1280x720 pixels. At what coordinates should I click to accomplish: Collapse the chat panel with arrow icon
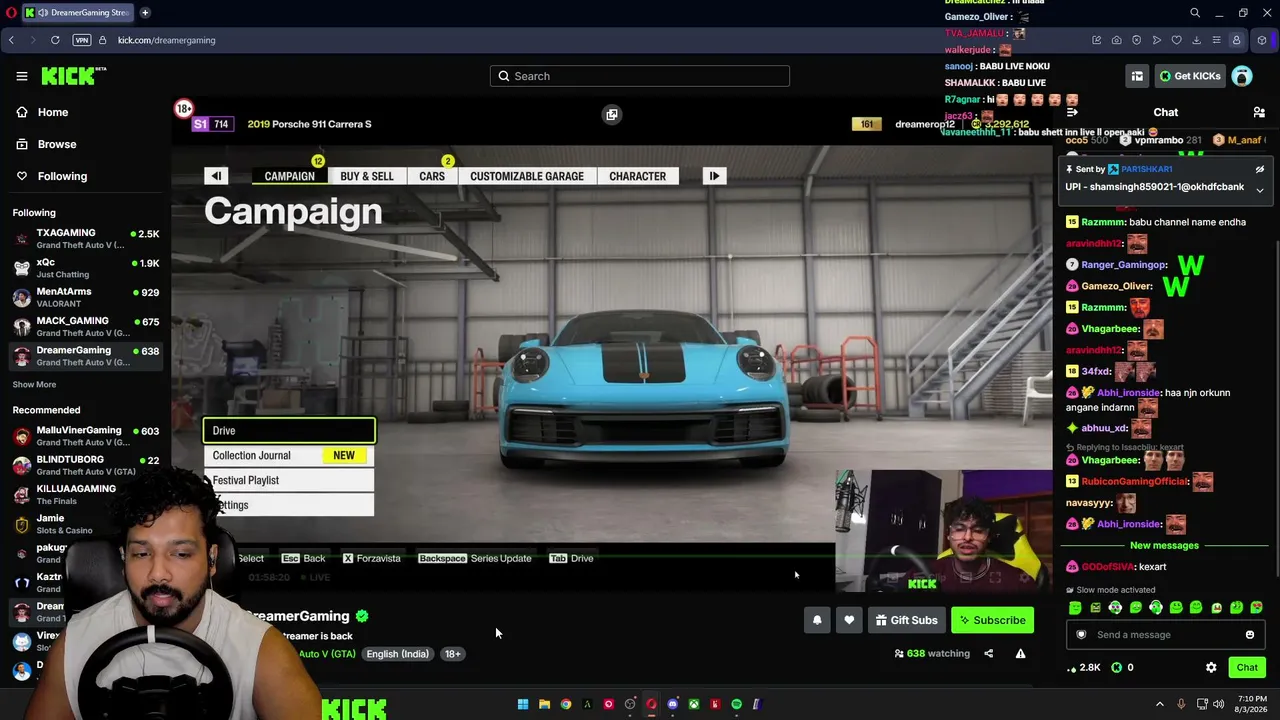click(1072, 112)
